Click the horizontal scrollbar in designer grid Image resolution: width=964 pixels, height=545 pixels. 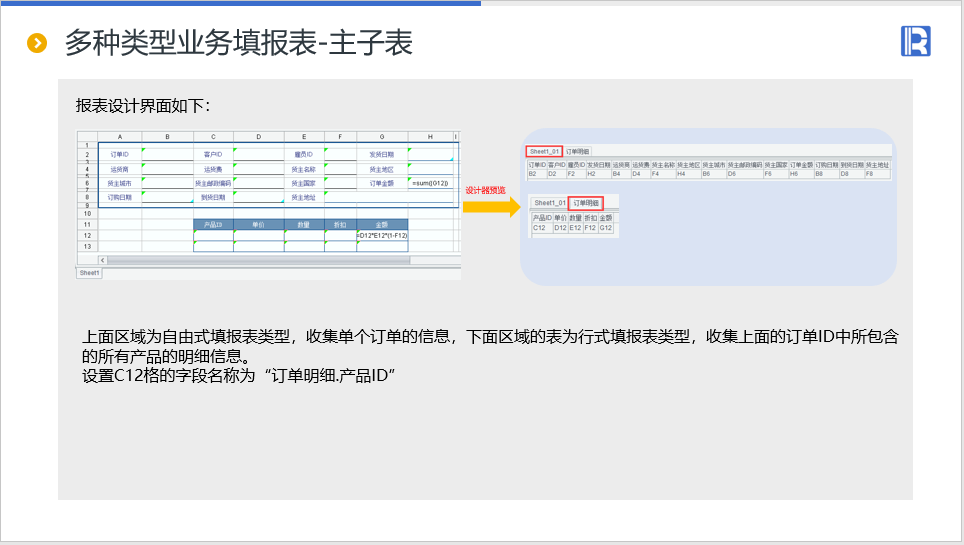pyautogui.click(x=258, y=260)
